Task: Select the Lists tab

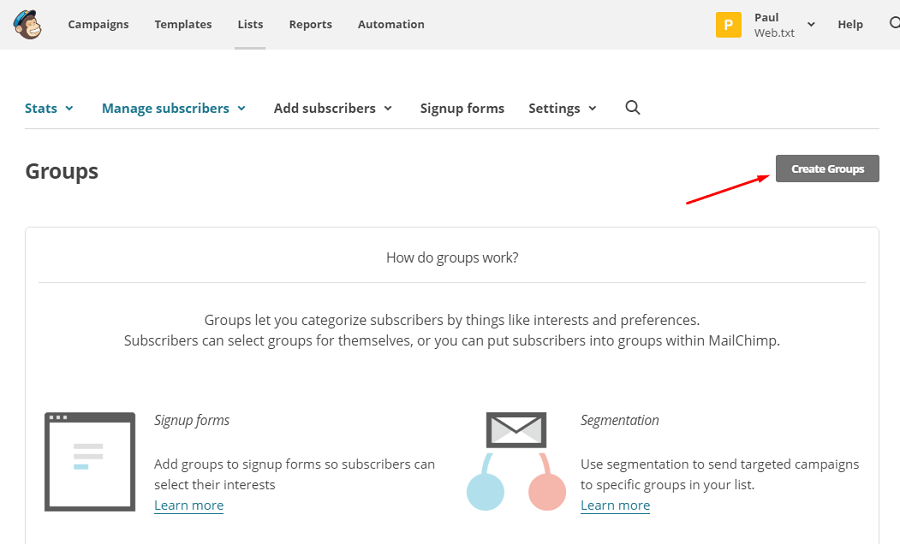Action: pos(251,24)
